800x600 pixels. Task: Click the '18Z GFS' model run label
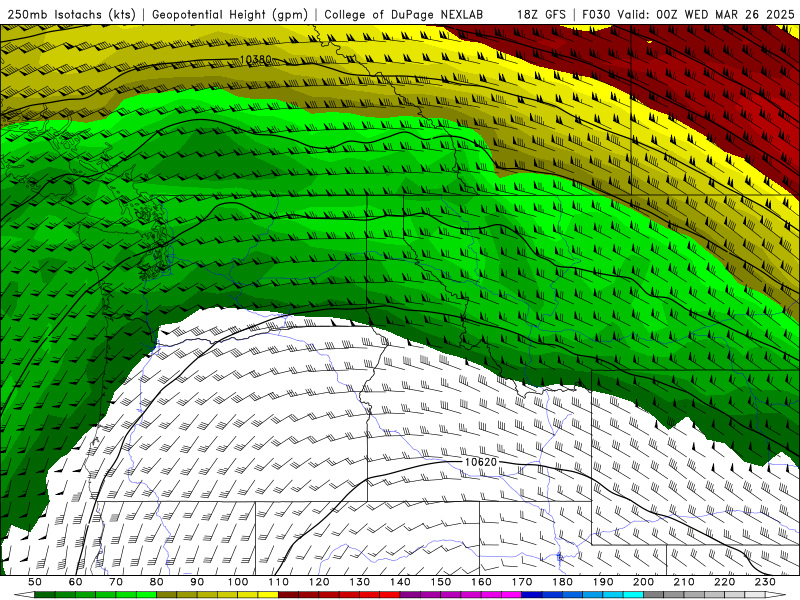(541, 14)
